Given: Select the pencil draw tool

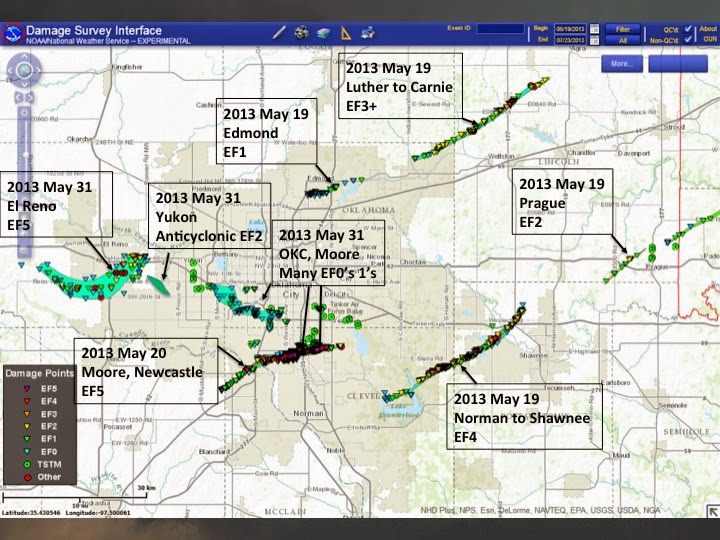Looking at the screenshot, I should point(279,33).
